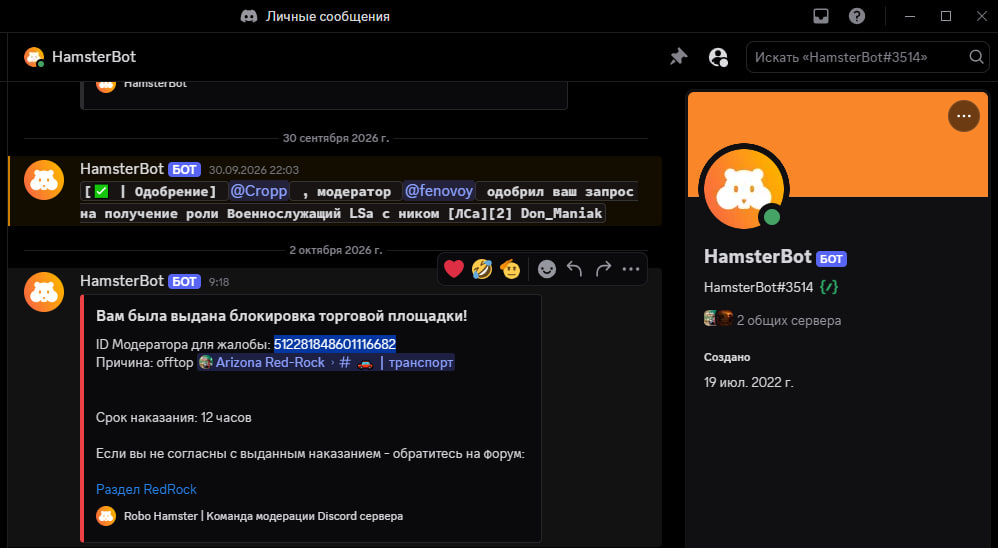
Task: Maximize the Discord window
Action: click(x=946, y=16)
